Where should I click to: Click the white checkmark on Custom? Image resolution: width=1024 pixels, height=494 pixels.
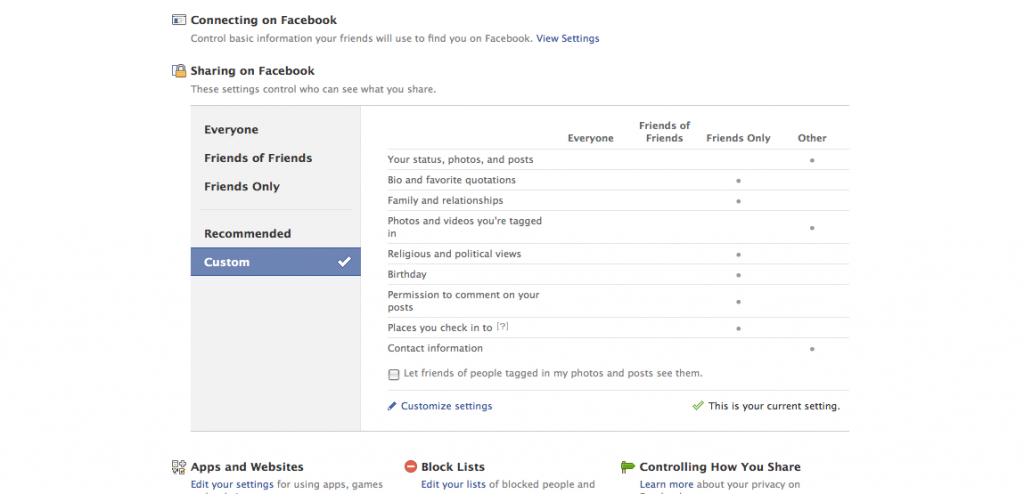(344, 262)
